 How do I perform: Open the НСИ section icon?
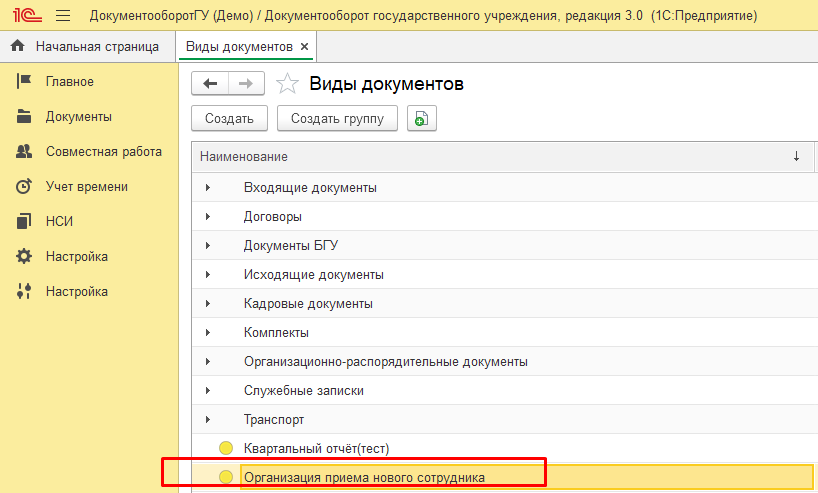pos(24,221)
